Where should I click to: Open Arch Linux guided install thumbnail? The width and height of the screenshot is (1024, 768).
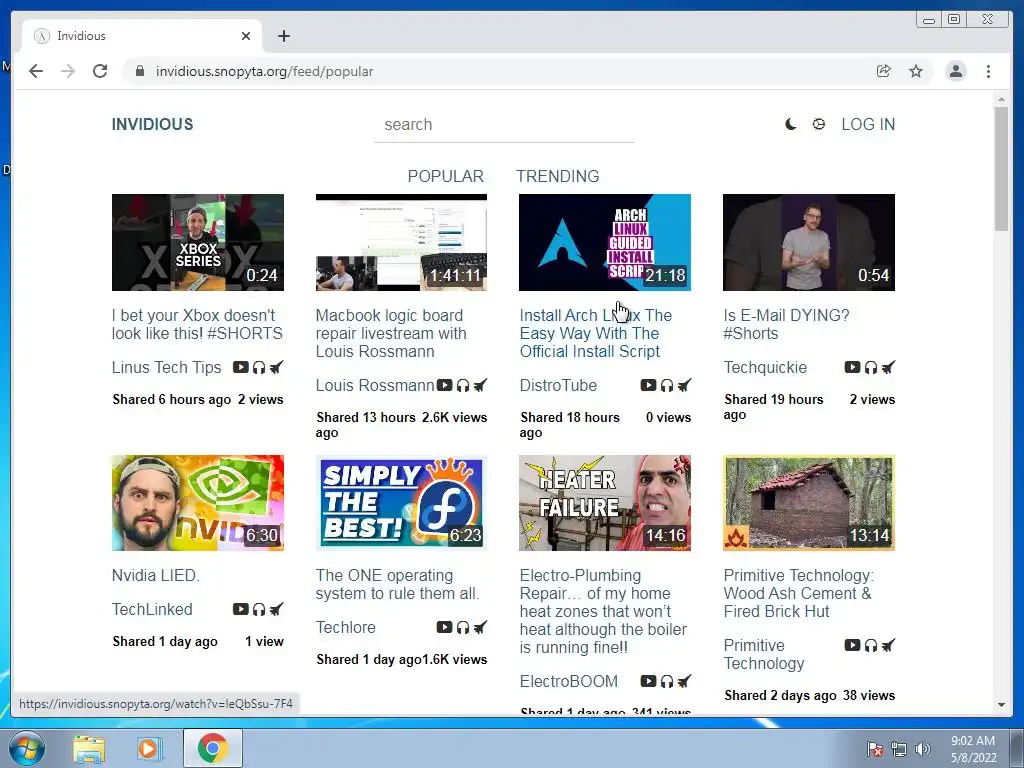tap(605, 242)
